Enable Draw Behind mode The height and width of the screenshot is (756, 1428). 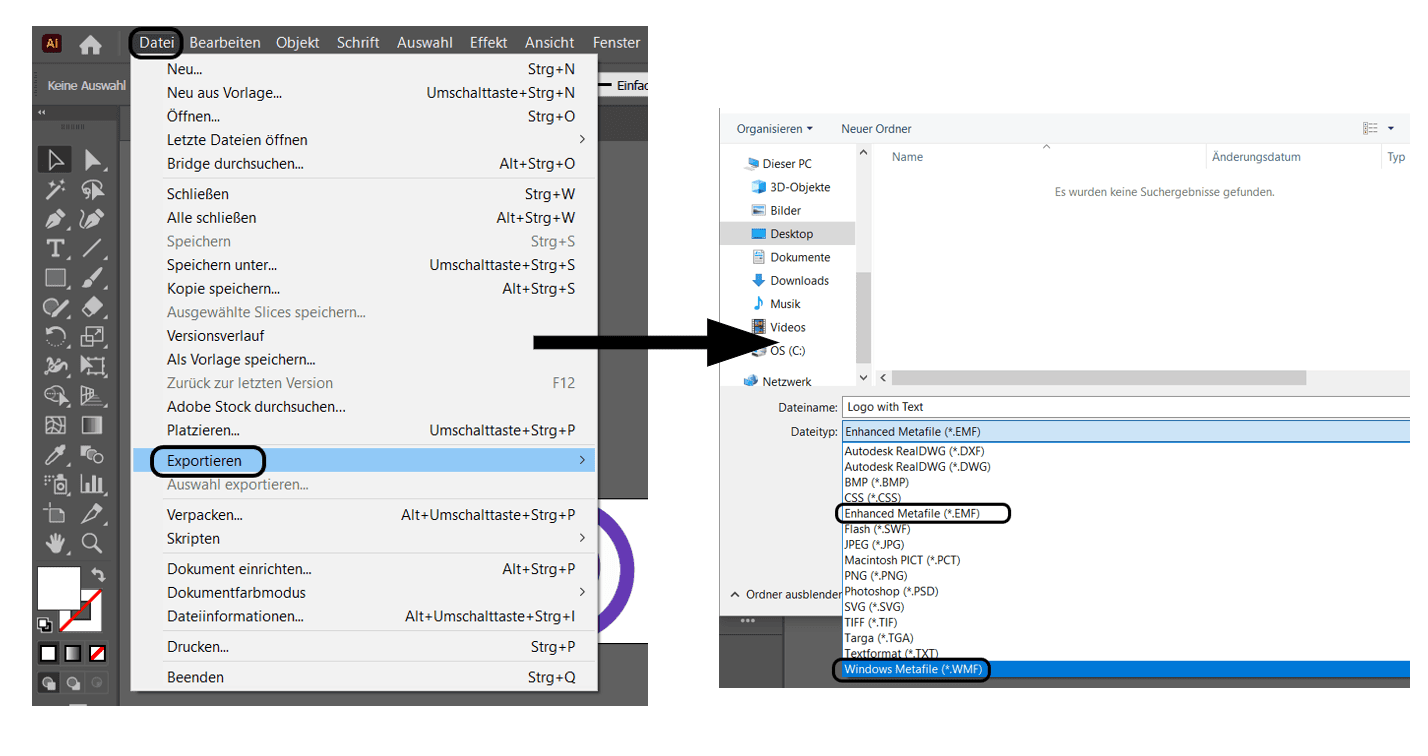pyautogui.click(x=73, y=683)
